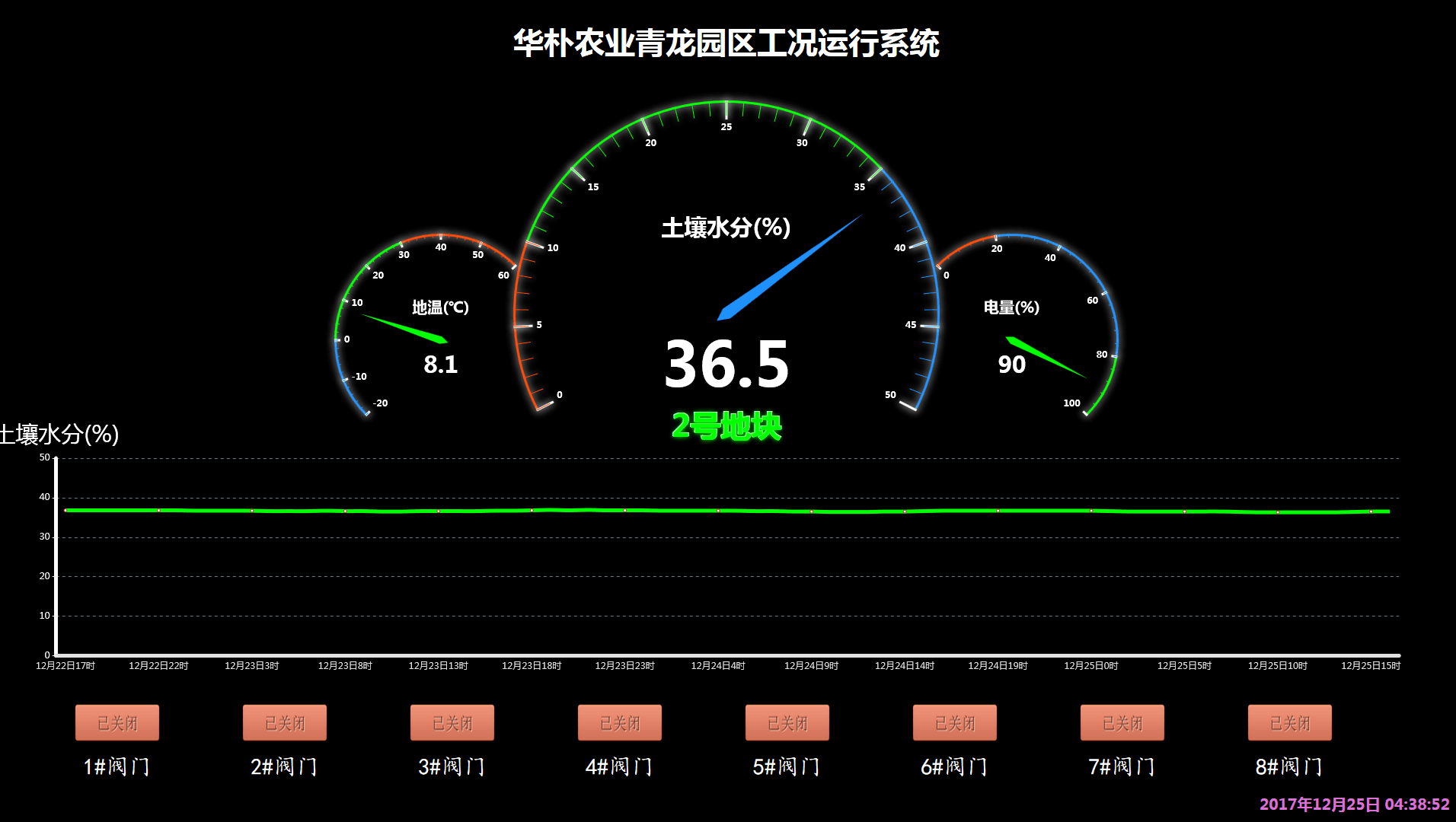This screenshot has width=1456, height=822.
Task: Click the chart data point at 12月23日8时
Action: pyautogui.click(x=345, y=511)
